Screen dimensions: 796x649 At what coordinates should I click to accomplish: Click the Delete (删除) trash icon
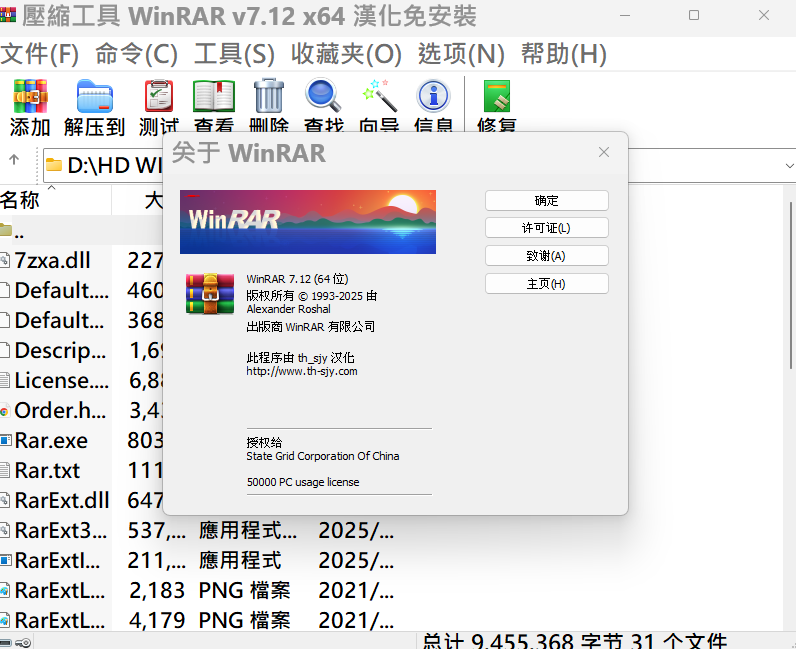269,95
